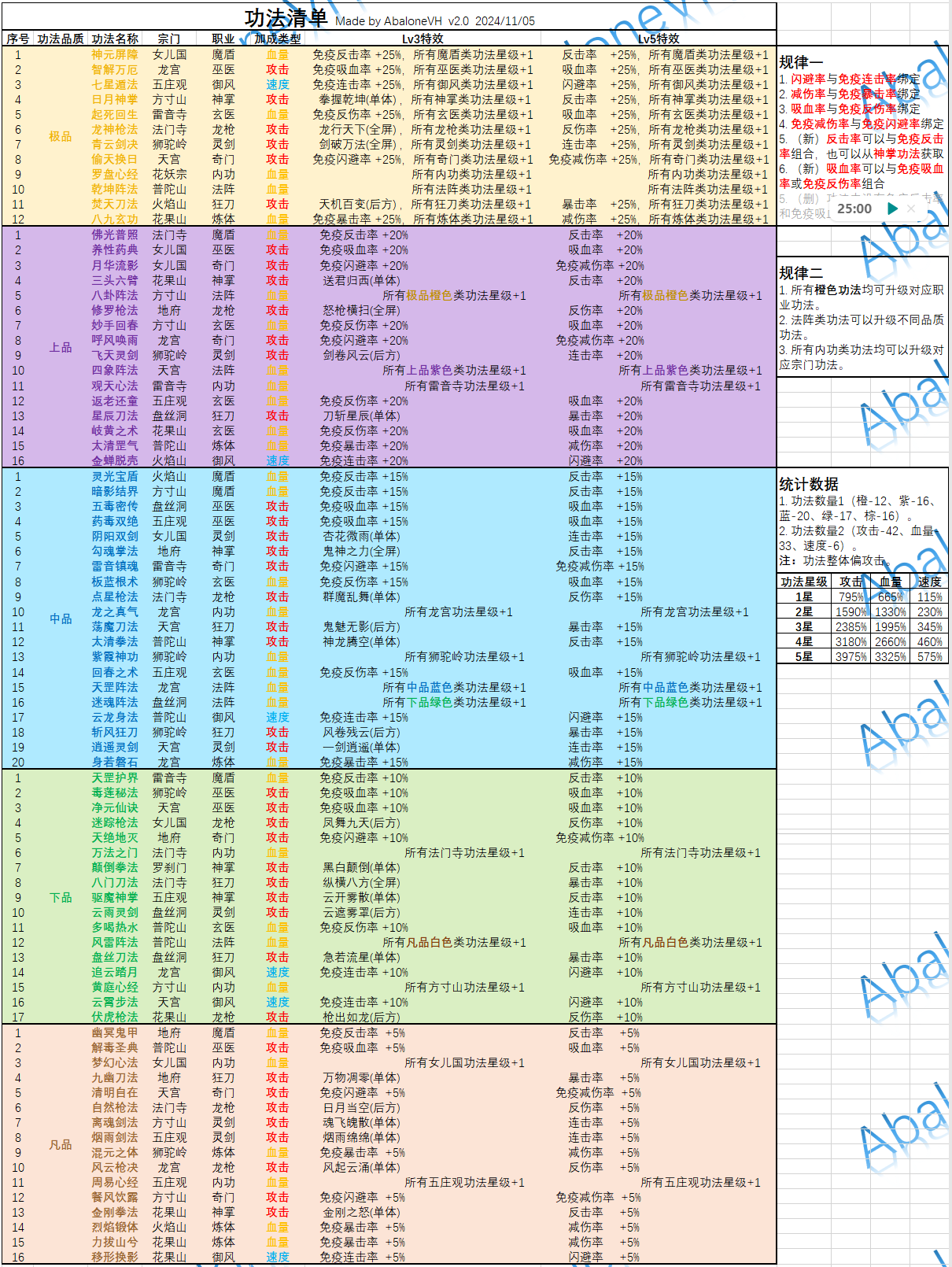Image resolution: width=952 pixels, height=1267 pixels.
Task: Select the 佛光普照 skill name cell
Action: point(115,235)
